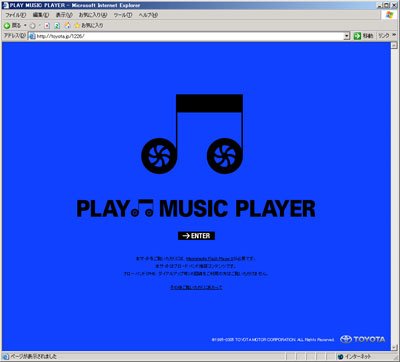Click the Stop page loading icon
This screenshot has width=400, height=362.
(47, 26)
